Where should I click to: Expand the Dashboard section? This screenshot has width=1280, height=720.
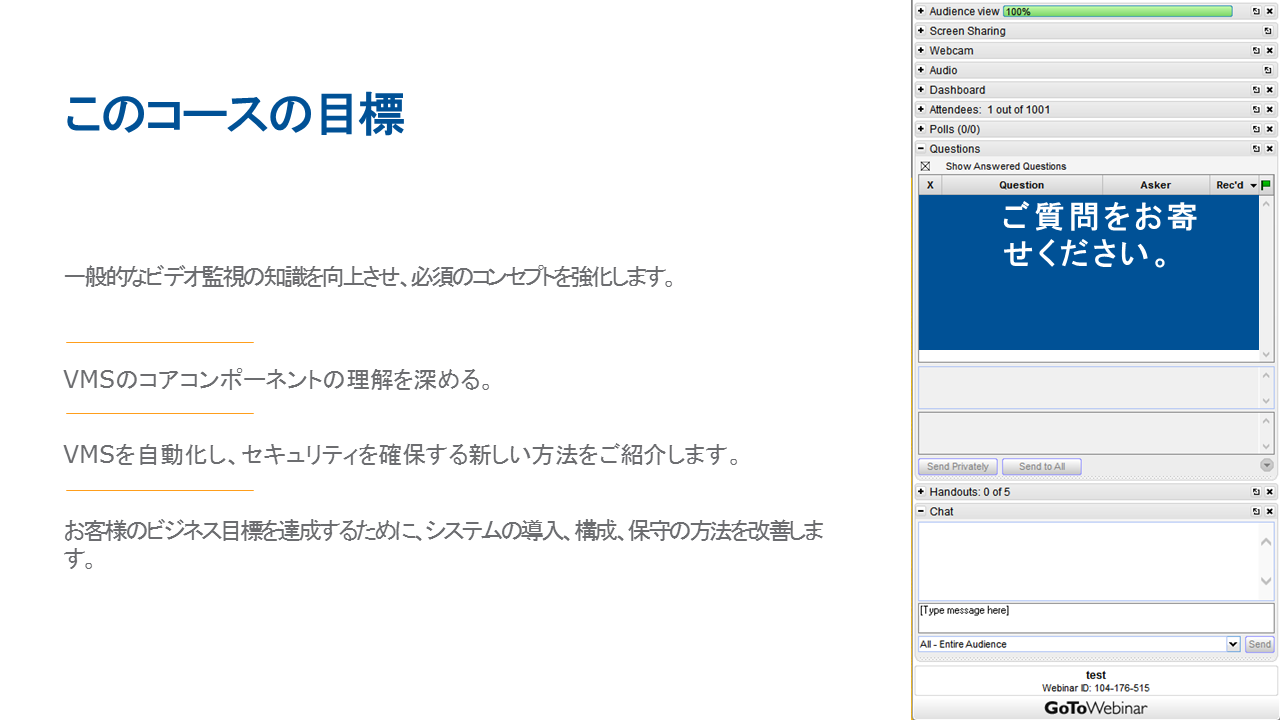[921, 89]
